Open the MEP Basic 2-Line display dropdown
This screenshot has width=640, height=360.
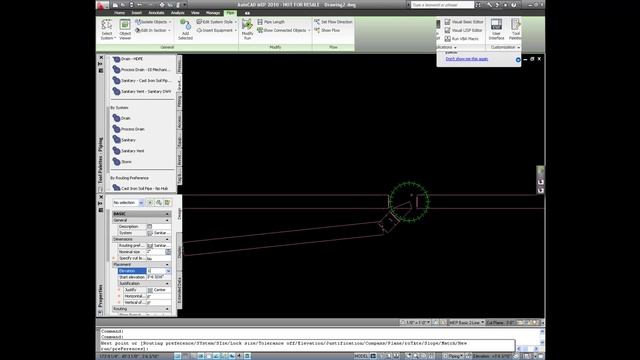coord(467,323)
